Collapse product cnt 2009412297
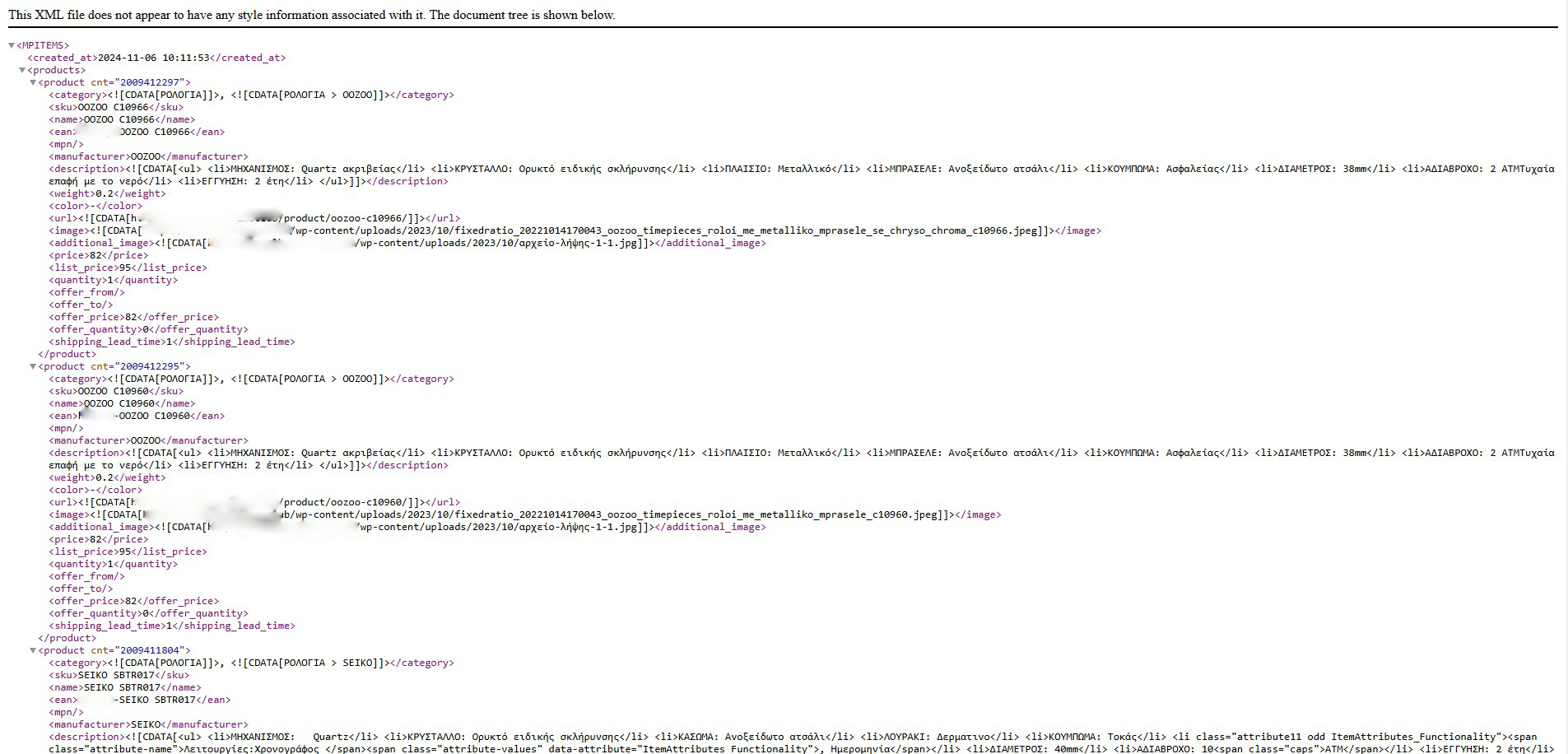The height and width of the screenshot is (754, 1568). [x=33, y=82]
